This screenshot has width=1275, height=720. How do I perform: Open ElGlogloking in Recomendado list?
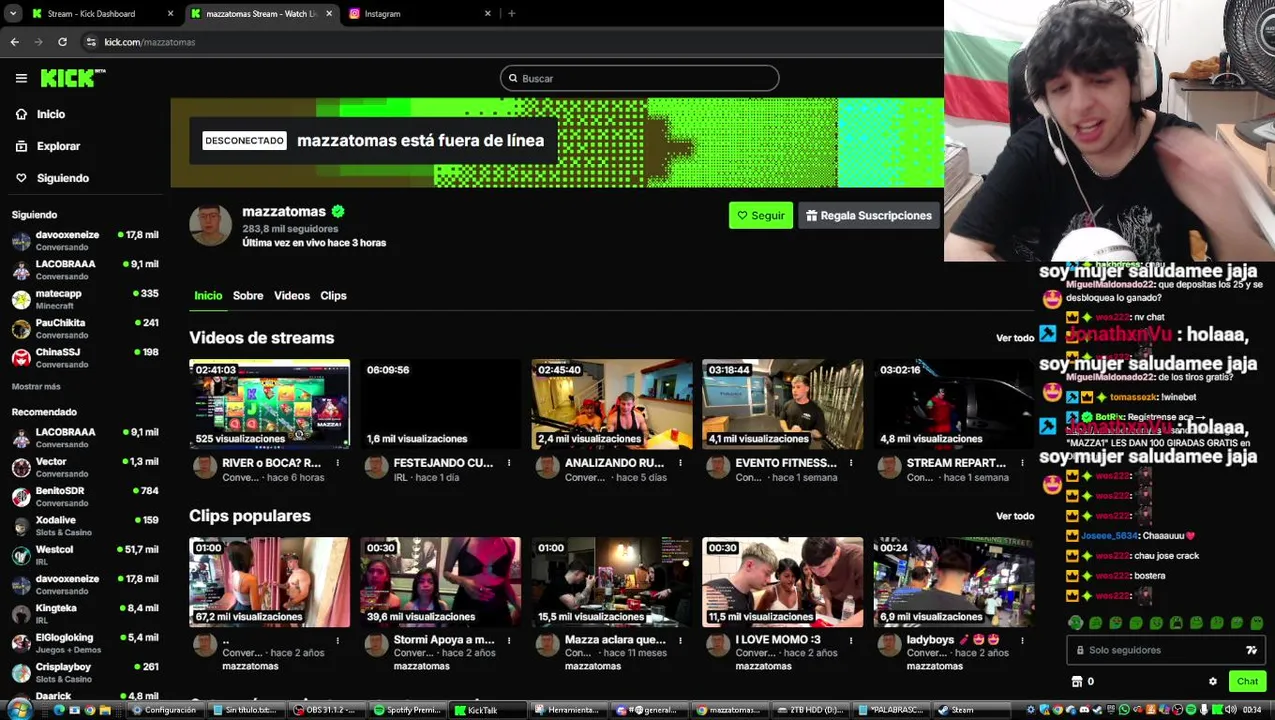pyautogui.click(x=85, y=643)
